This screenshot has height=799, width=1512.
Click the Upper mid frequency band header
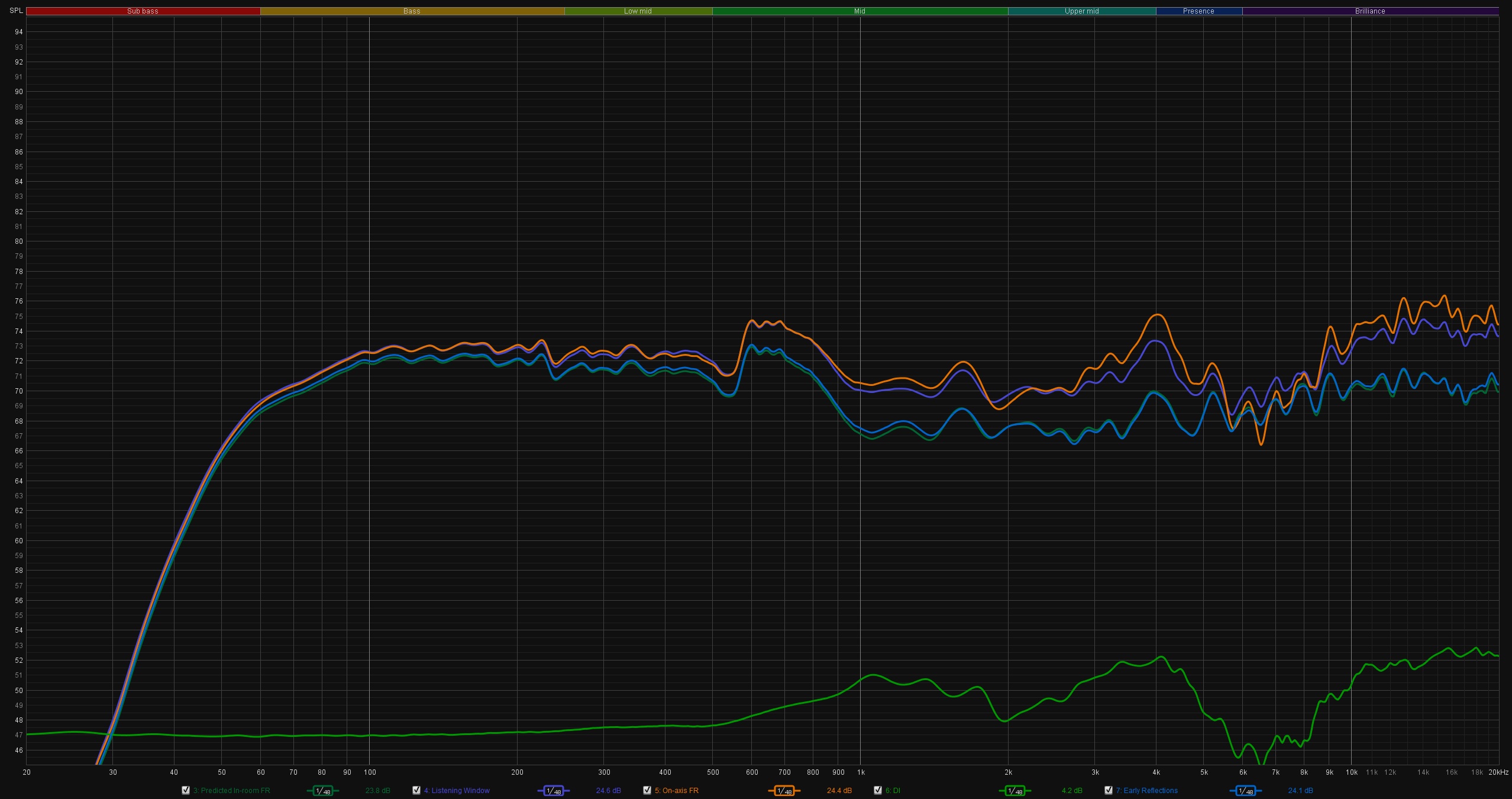(1082, 11)
